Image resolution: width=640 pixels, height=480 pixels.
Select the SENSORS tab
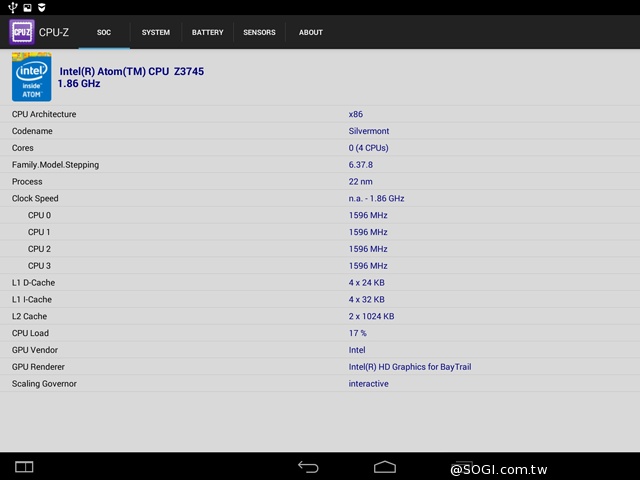[259, 32]
